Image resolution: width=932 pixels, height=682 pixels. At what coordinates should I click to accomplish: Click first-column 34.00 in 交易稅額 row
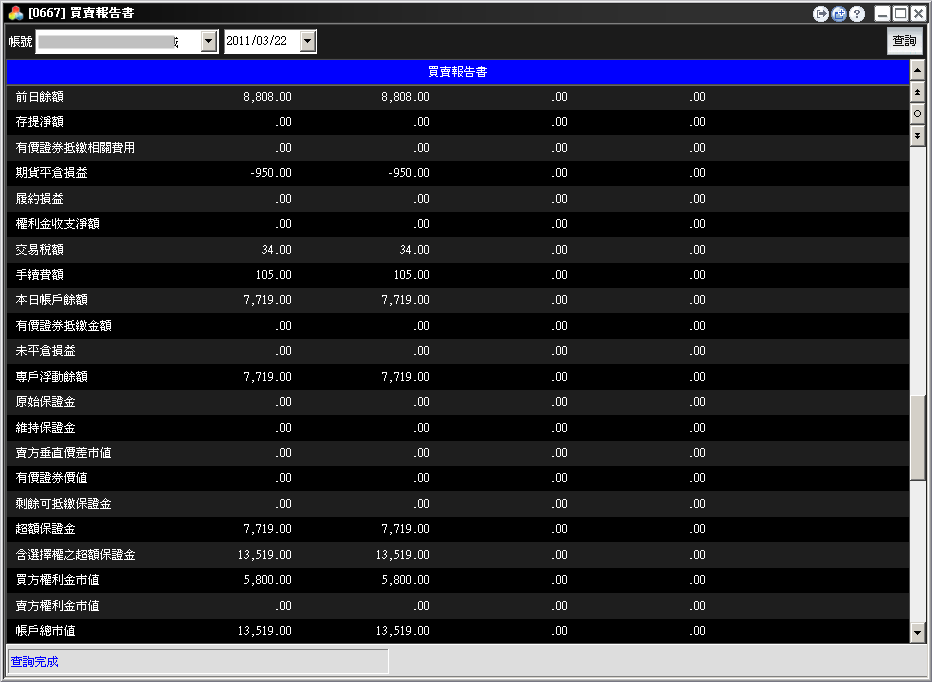pos(277,250)
